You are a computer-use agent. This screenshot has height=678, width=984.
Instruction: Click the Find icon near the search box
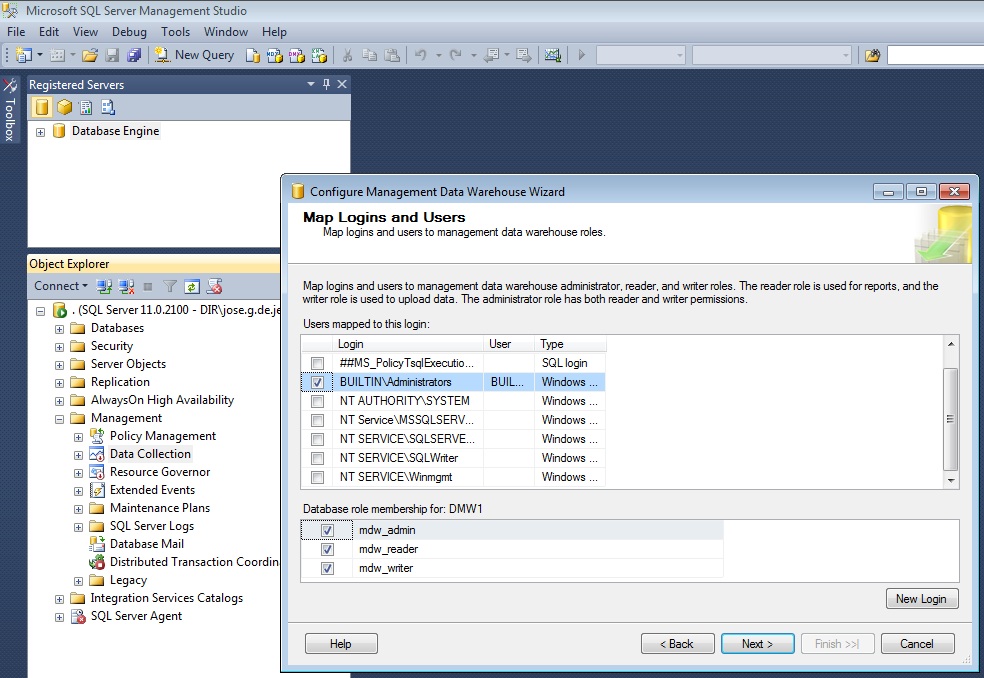(x=872, y=55)
